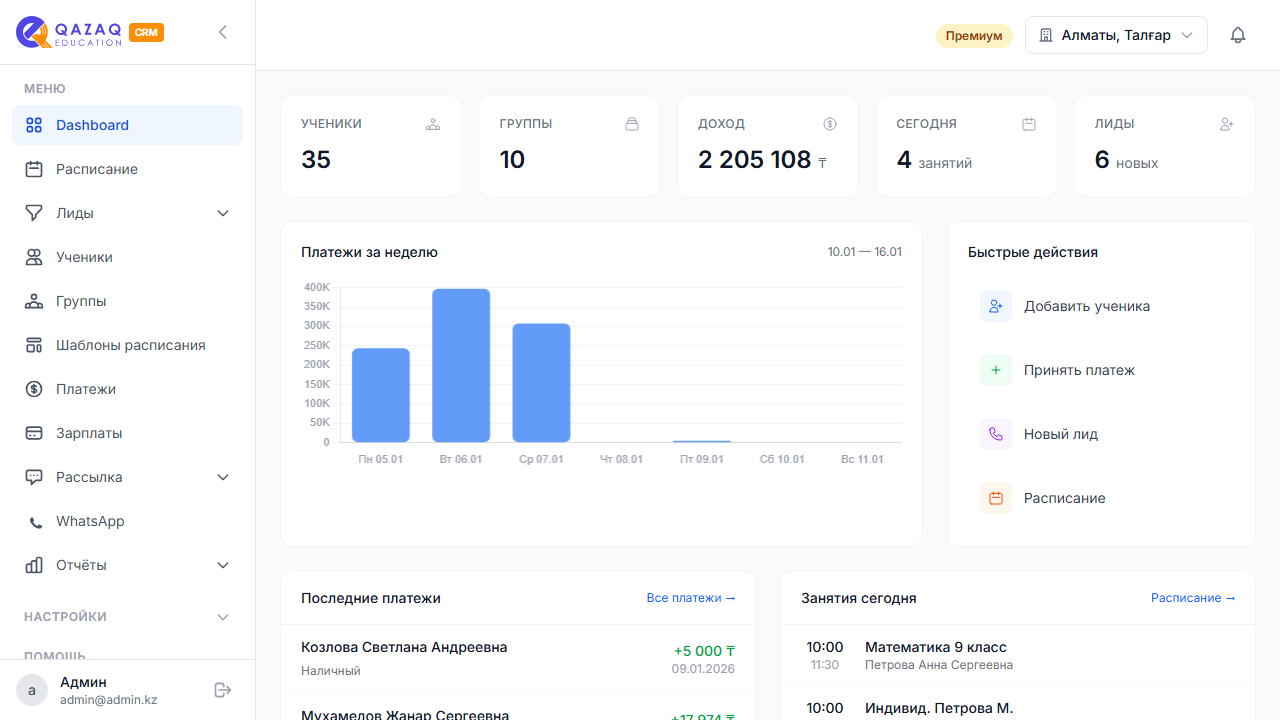Screen dimensions: 1280x720
Task: Click the Лиды card add-user icon
Action: click(x=1227, y=124)
